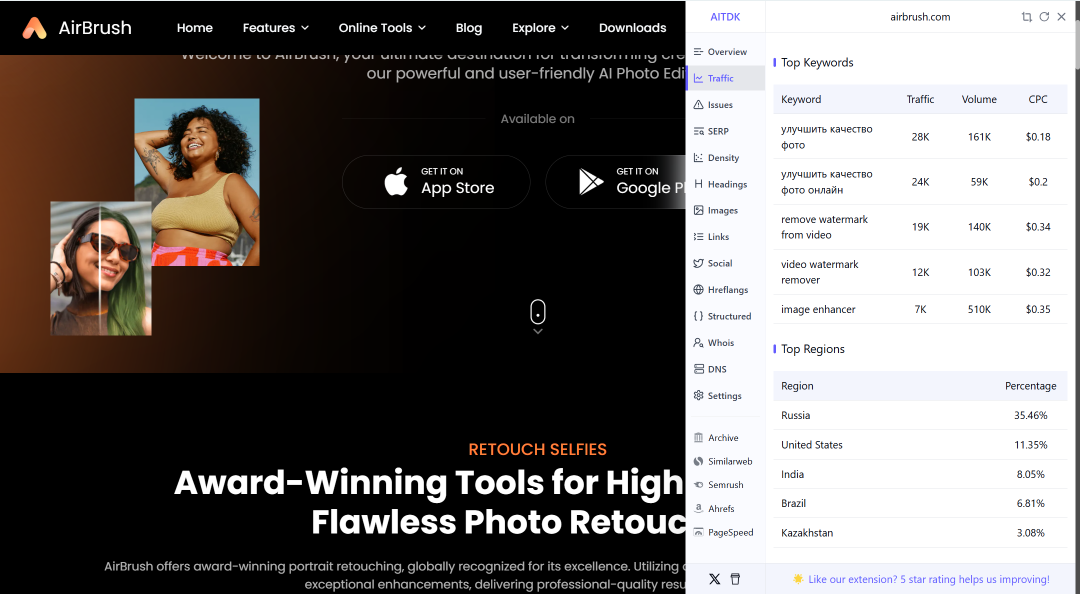
Task: Click the Volume column header
Action: [979, 99]
